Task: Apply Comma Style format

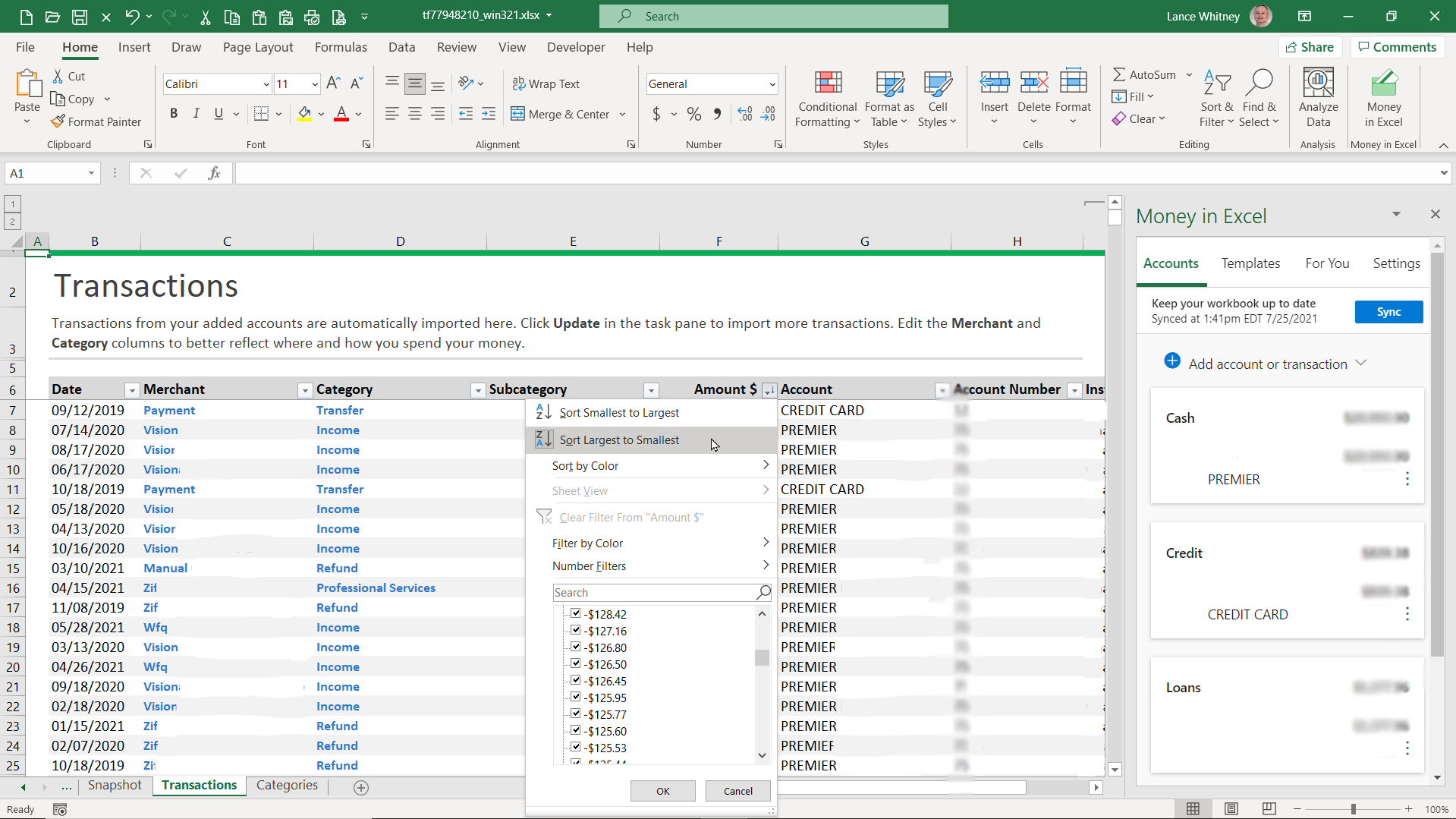Action: [717, 114]
